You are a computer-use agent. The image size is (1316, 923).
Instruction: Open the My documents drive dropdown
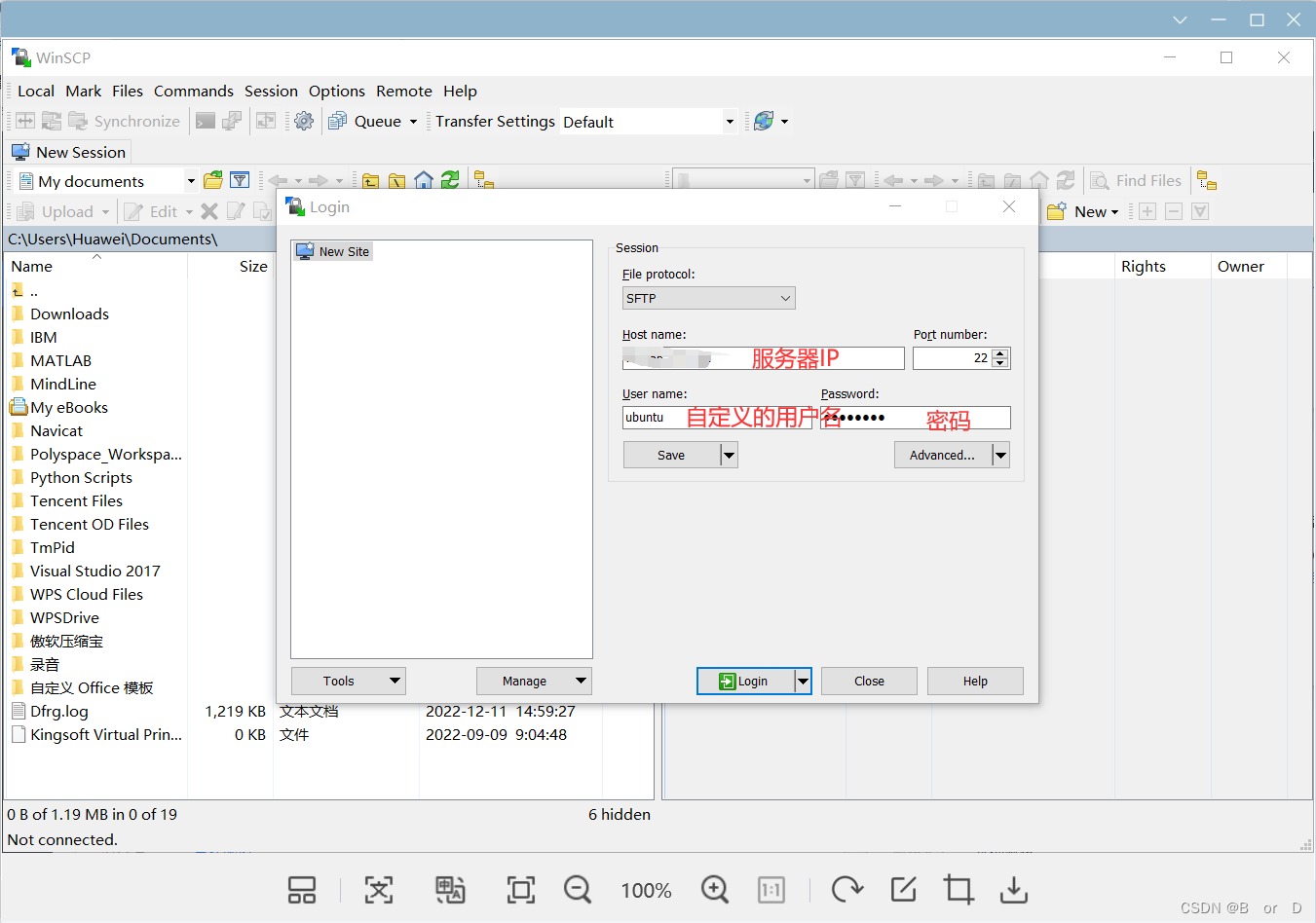point(191,181)
